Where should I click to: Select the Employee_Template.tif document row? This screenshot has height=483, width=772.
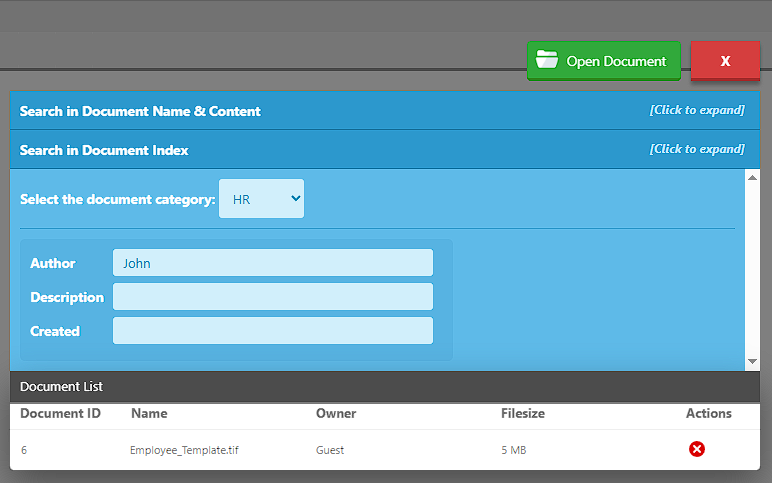pyautogui.click(x=184, y=450)
